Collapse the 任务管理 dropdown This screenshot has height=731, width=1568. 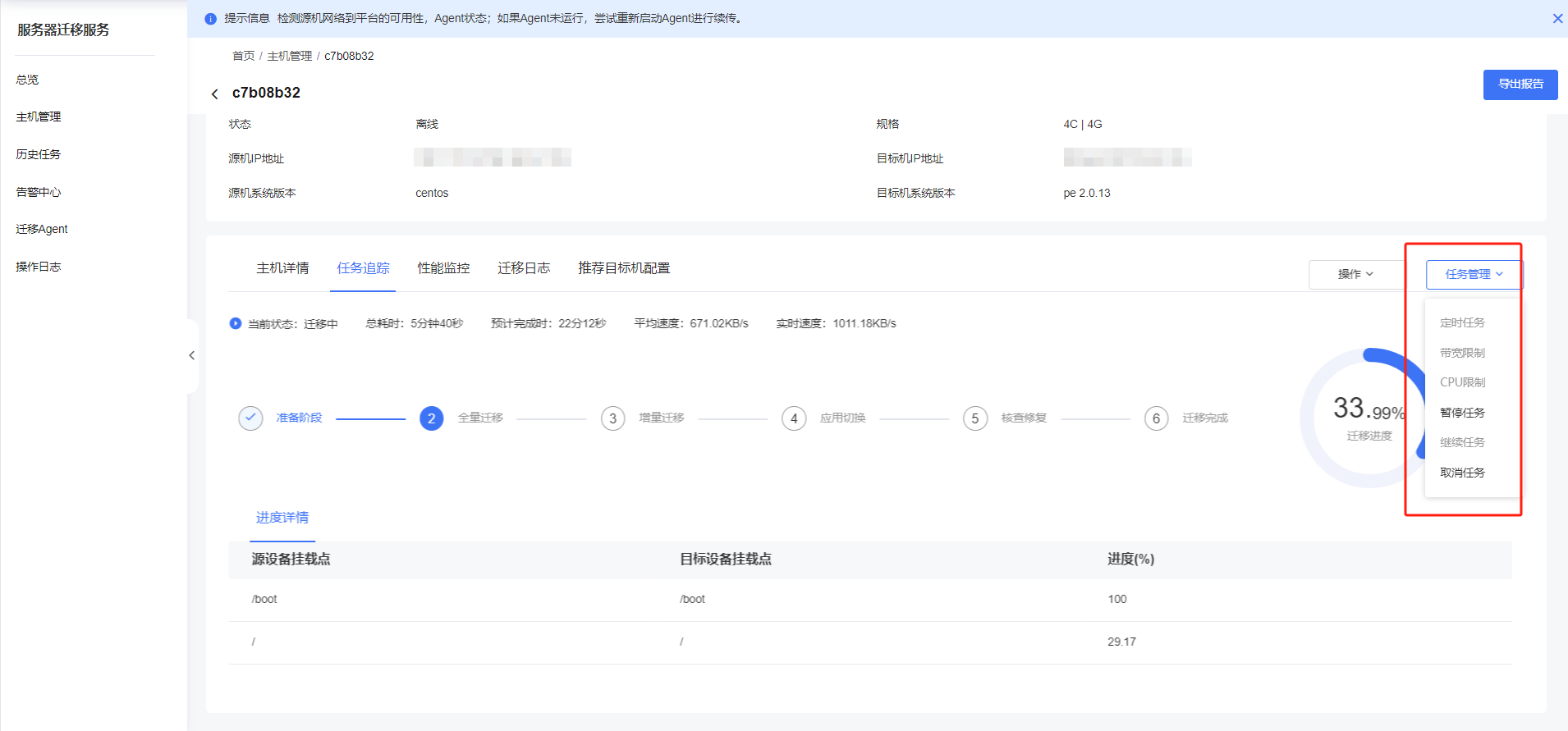[x=1474, y=274]
